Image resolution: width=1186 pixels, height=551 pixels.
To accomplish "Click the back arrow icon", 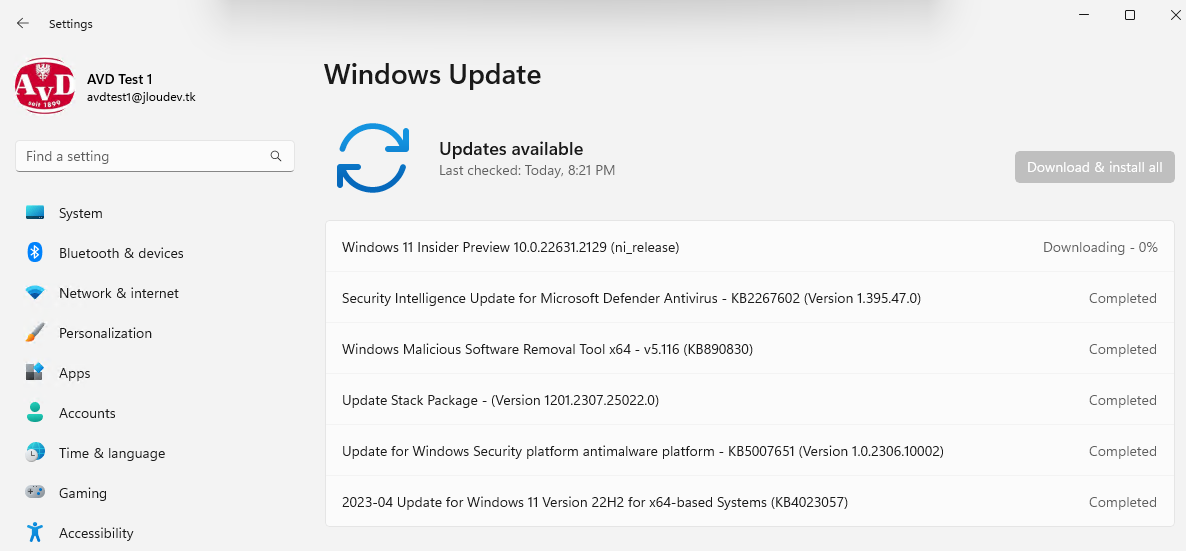I will pyautogui.click(x=23, y=23).
